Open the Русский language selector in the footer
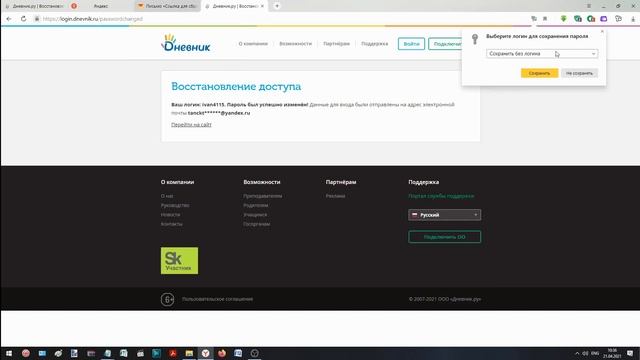This screenshot has height=360, width=640. [x=444, y=215]
